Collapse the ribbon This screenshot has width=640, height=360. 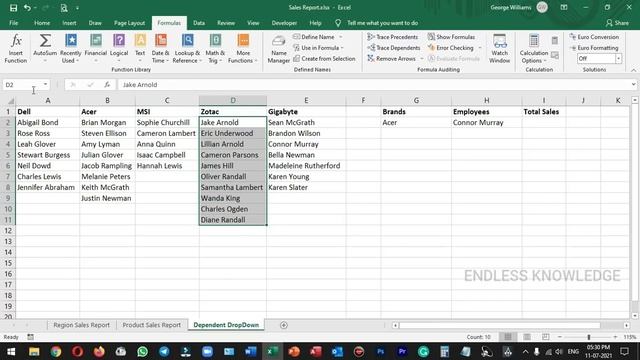(633, 70)
